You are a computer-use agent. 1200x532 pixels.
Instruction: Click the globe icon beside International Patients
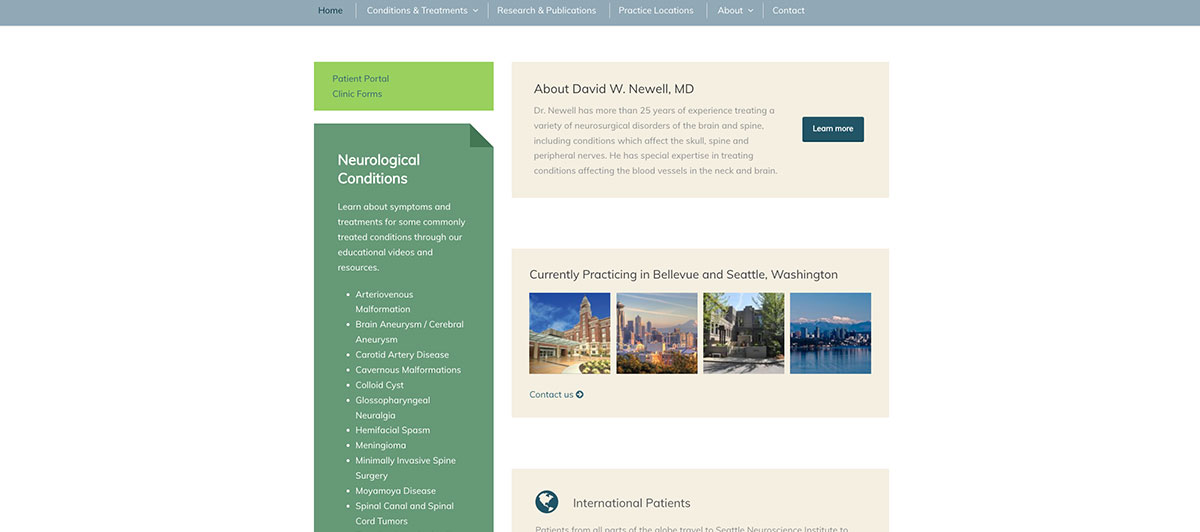[x=546, y=502]
